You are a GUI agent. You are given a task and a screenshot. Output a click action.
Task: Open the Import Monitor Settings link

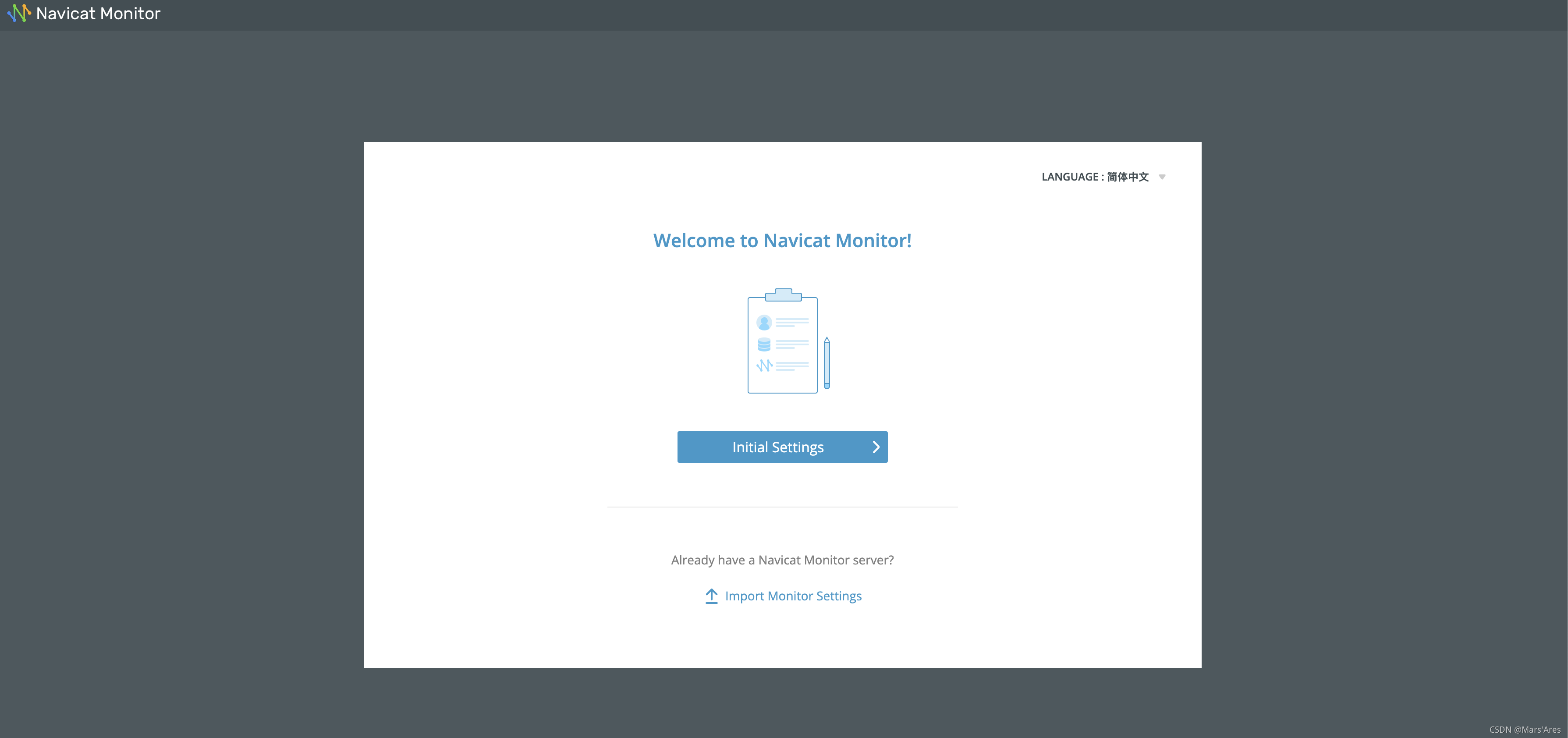click(x=793, y=596)
